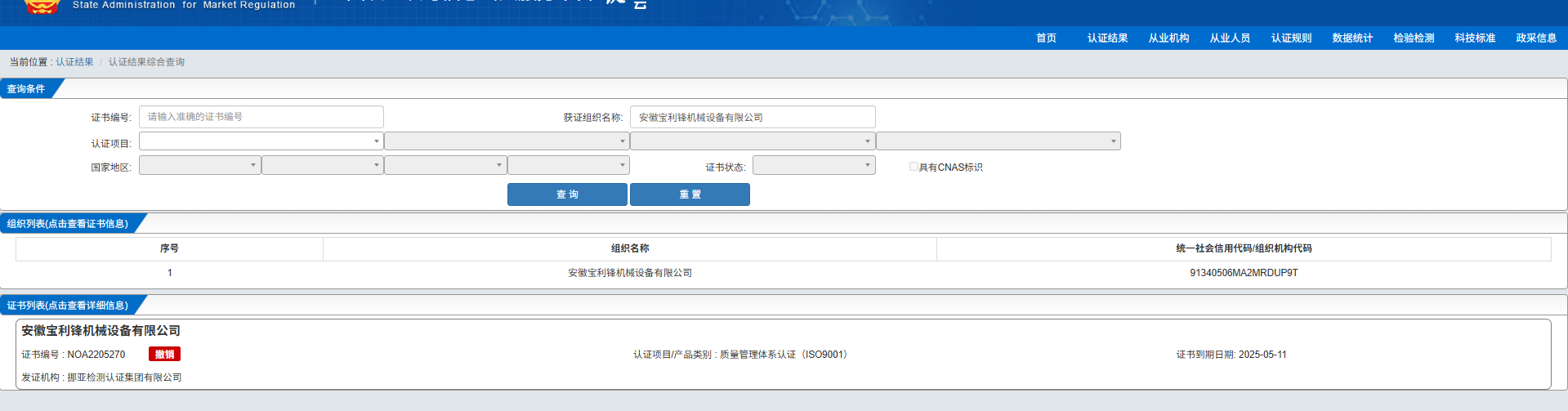Click the 证书列表 section header
The height and width of the screenshot is (411, 1568).
click(68, 306)
